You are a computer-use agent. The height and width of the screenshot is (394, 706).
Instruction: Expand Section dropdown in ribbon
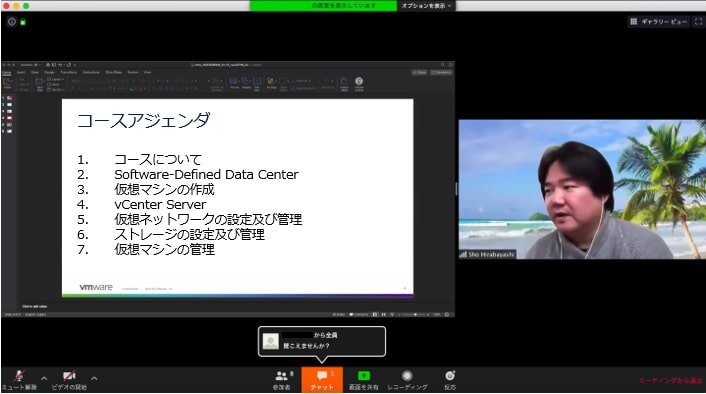pyautogui.click(x=56, y=90)
